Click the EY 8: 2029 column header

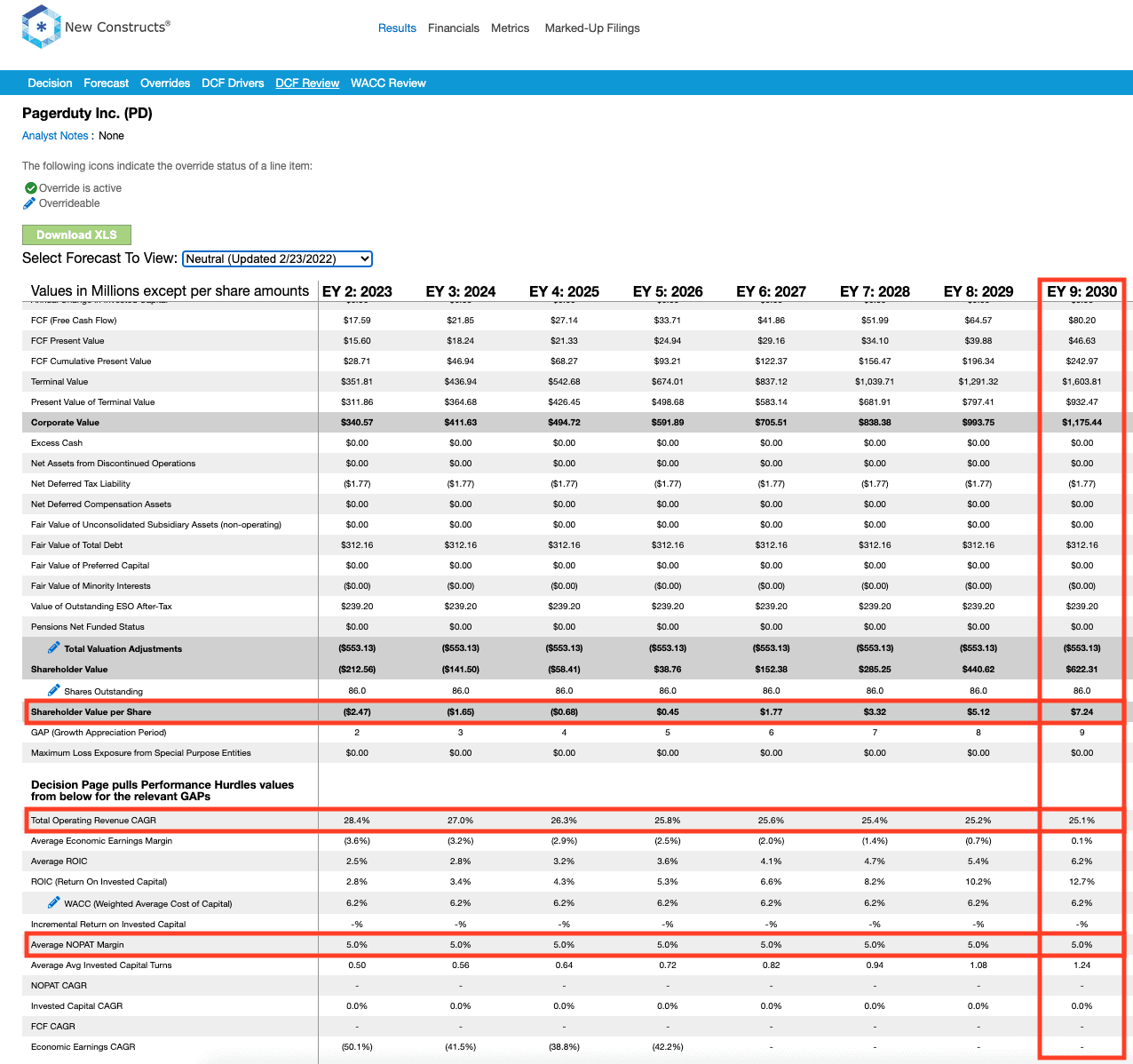[x=979, y=291]
